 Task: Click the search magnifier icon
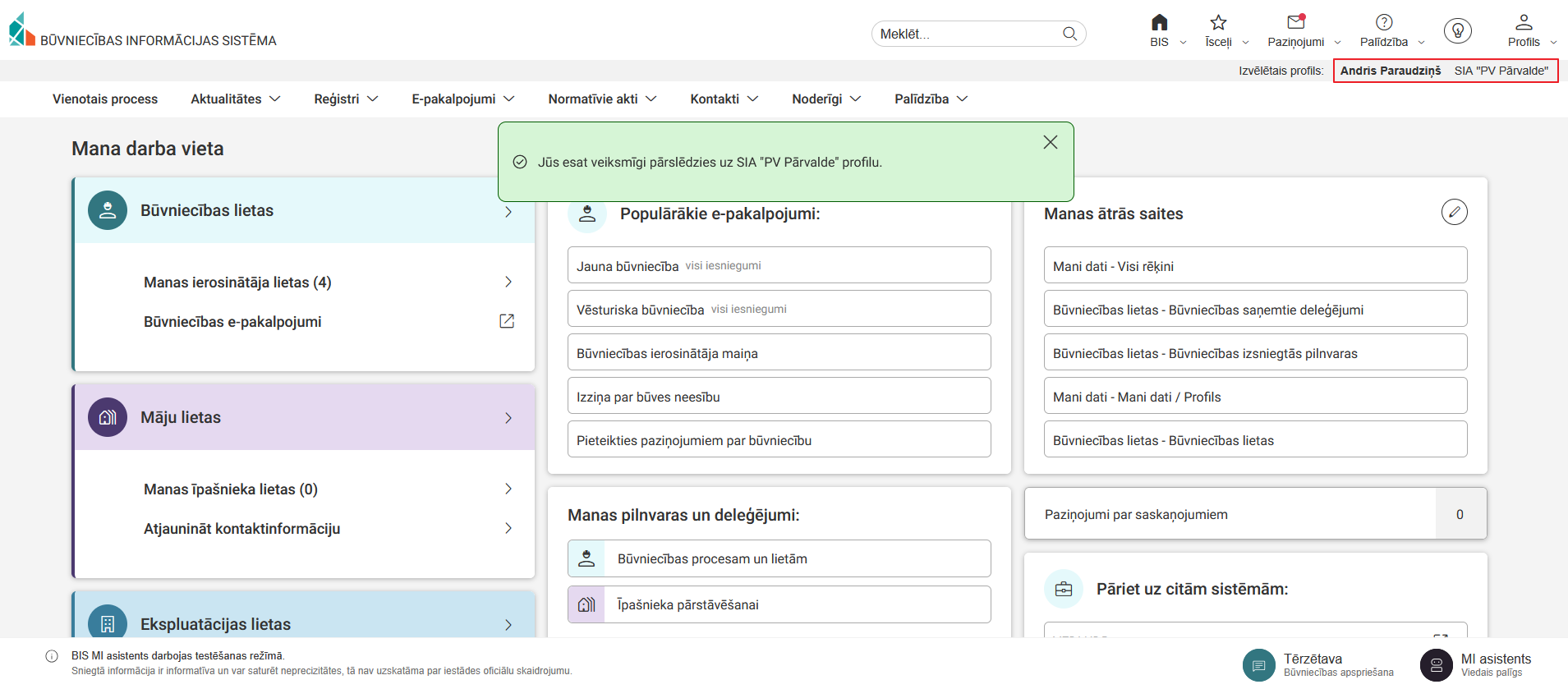1069,34
